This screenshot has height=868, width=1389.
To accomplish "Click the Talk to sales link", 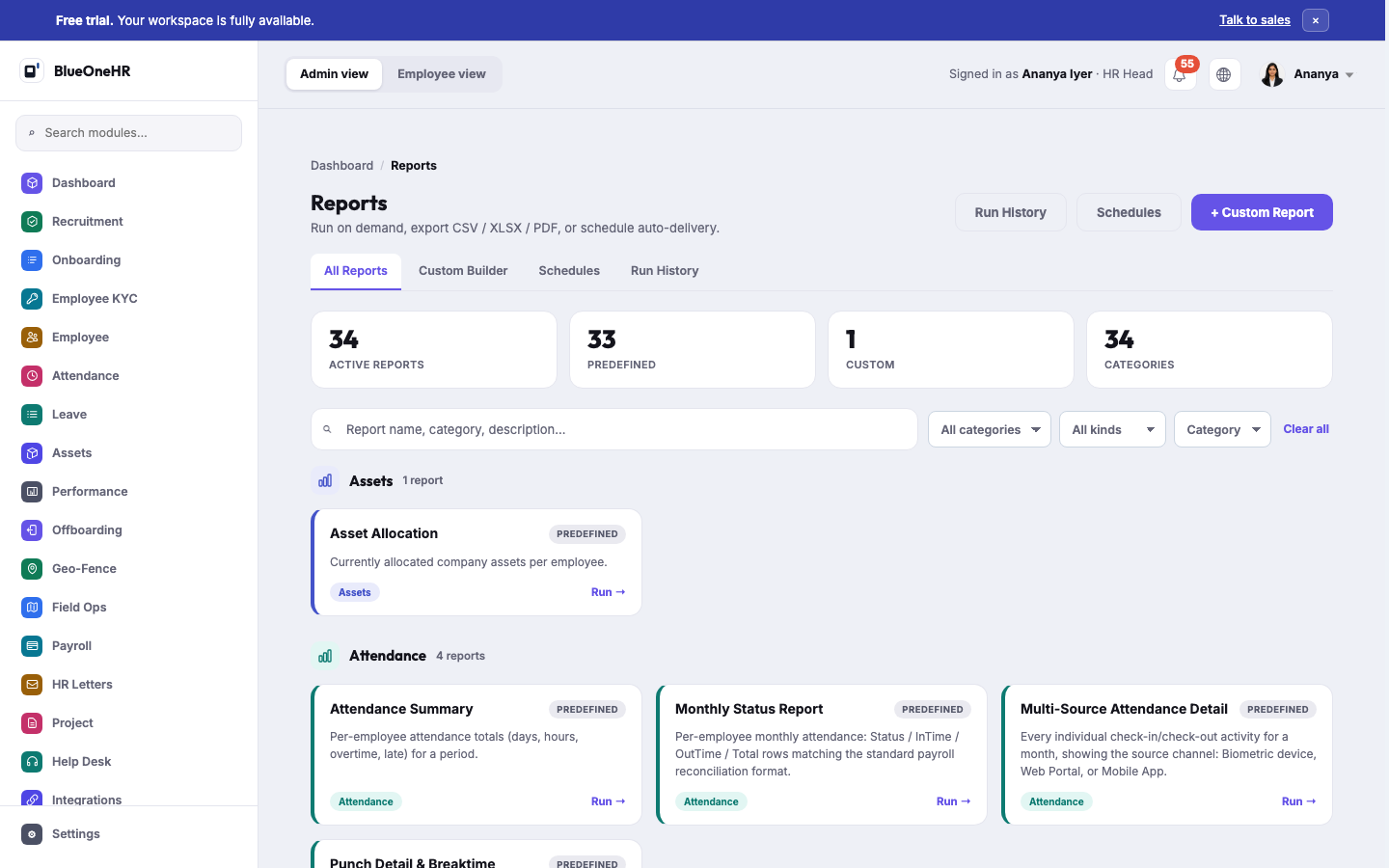I will [1255, 20].
